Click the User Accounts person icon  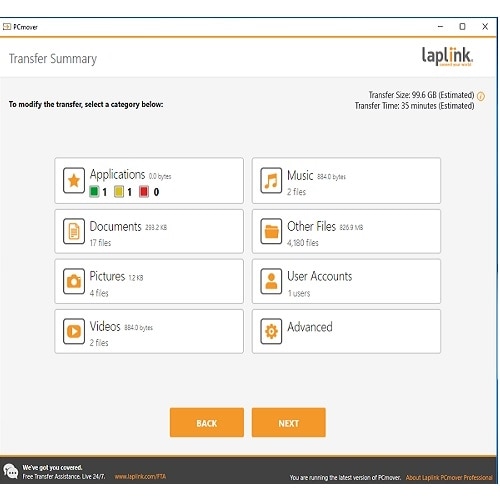coord(271,281)
